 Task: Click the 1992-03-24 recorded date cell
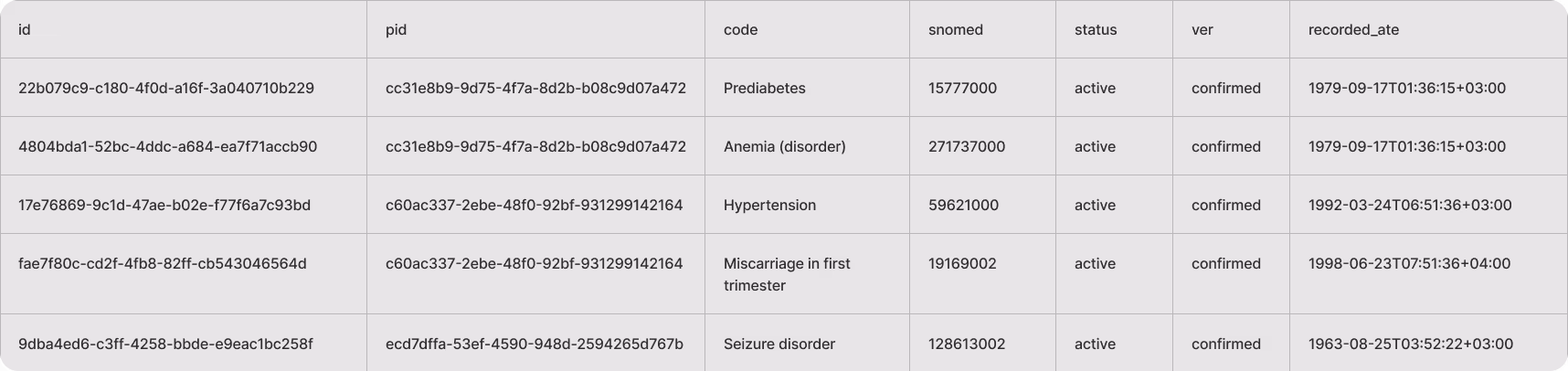tap(1409, 206)
